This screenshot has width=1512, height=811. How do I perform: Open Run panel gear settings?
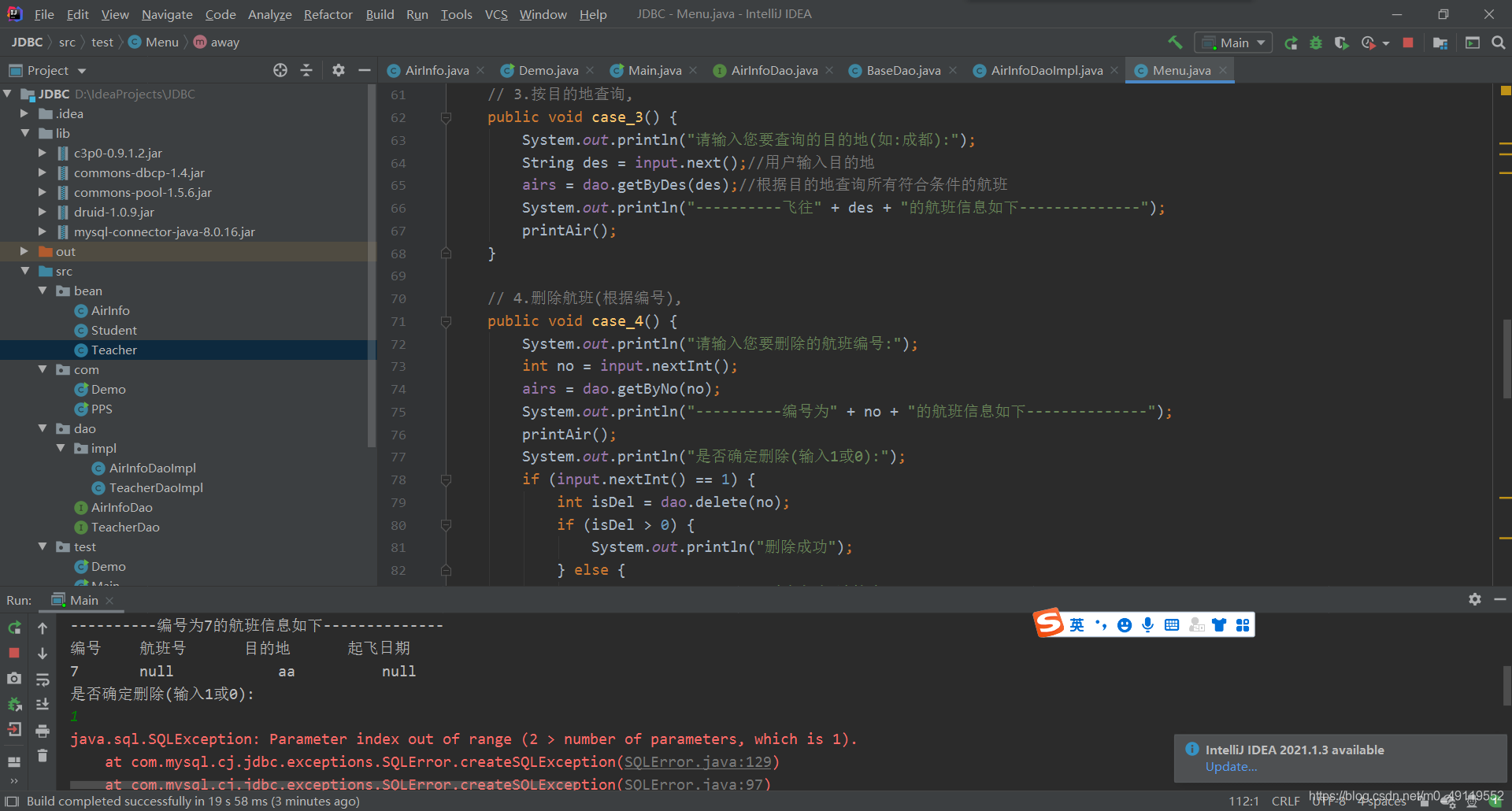point(1475,599)
